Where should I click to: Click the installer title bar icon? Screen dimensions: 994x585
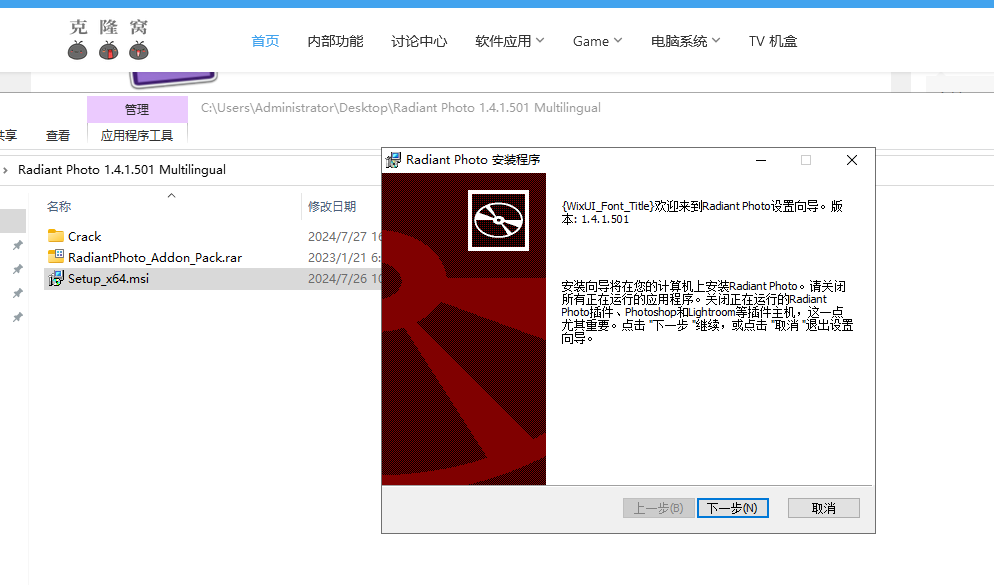(394, 160)
